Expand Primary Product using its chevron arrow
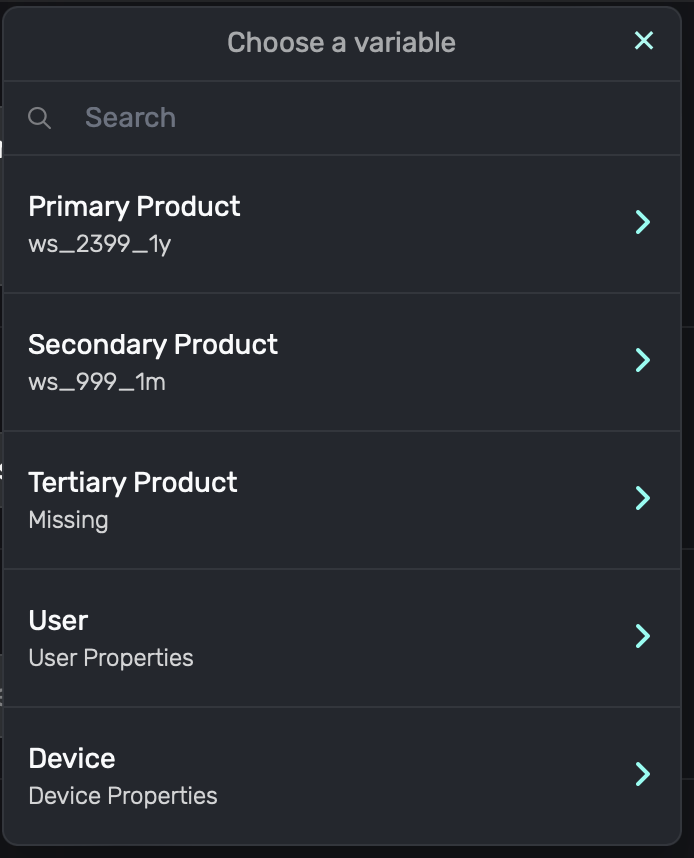The width and height of the screenshot is (694, 858). click(x=643, y=222)
